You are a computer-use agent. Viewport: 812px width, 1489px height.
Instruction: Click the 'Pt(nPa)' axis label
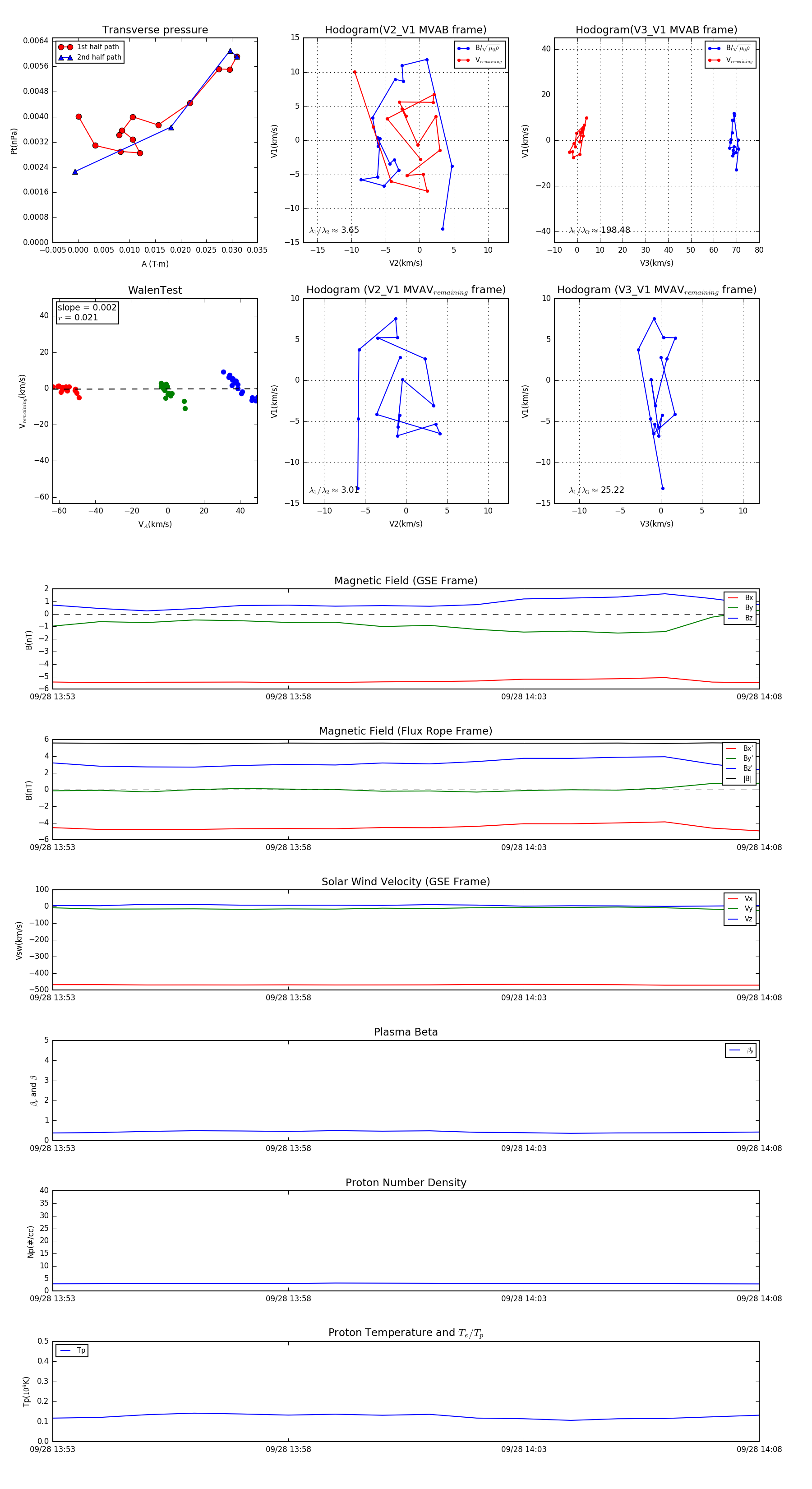[x=14, y=140]
